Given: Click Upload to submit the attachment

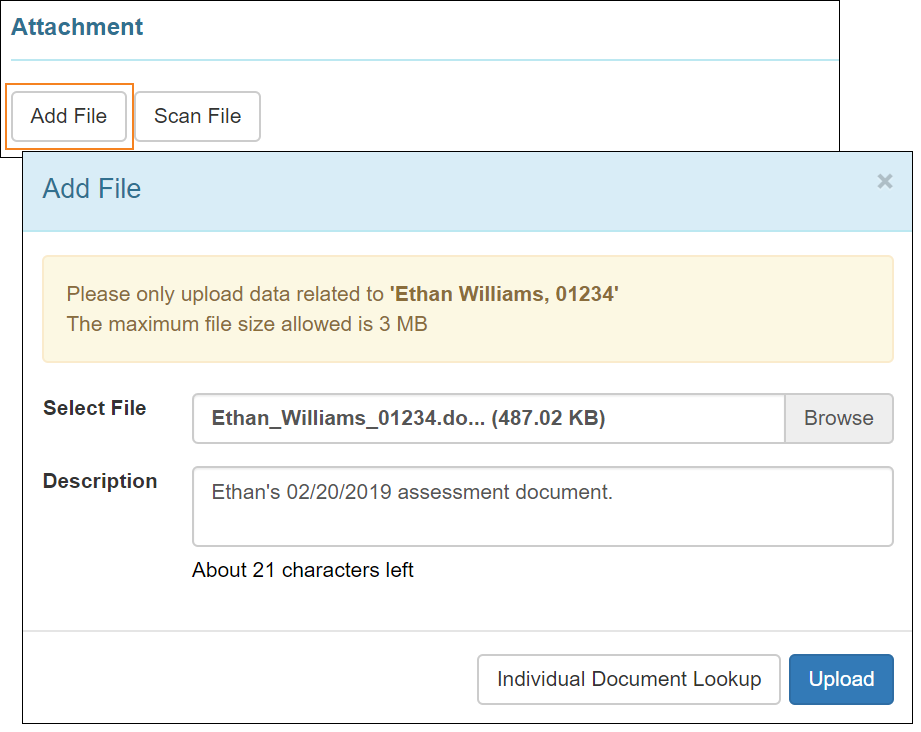Looking at the screenshot, I should [x=841, y=679].
